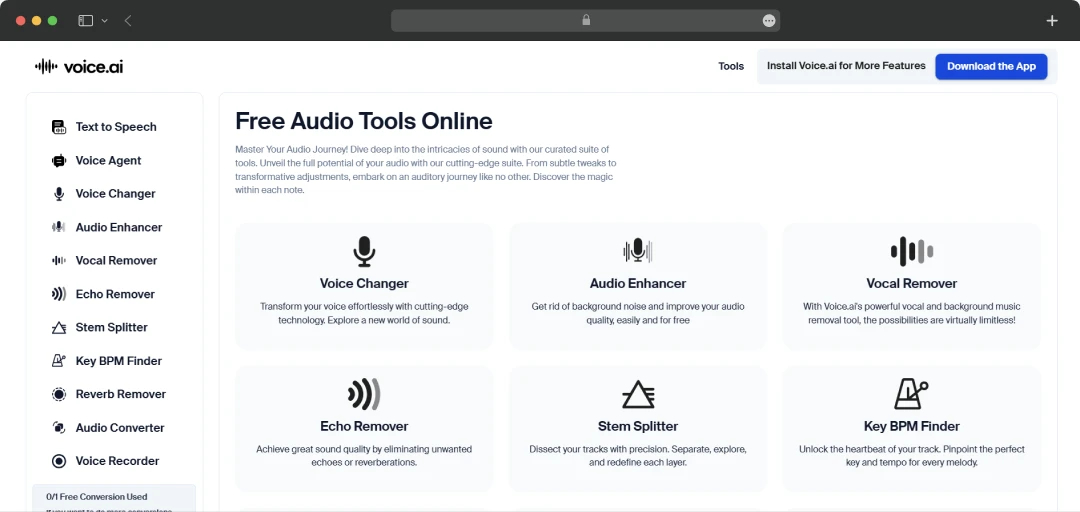Click the '0/1 Free Conversion Used' notice

click(96, 497)
